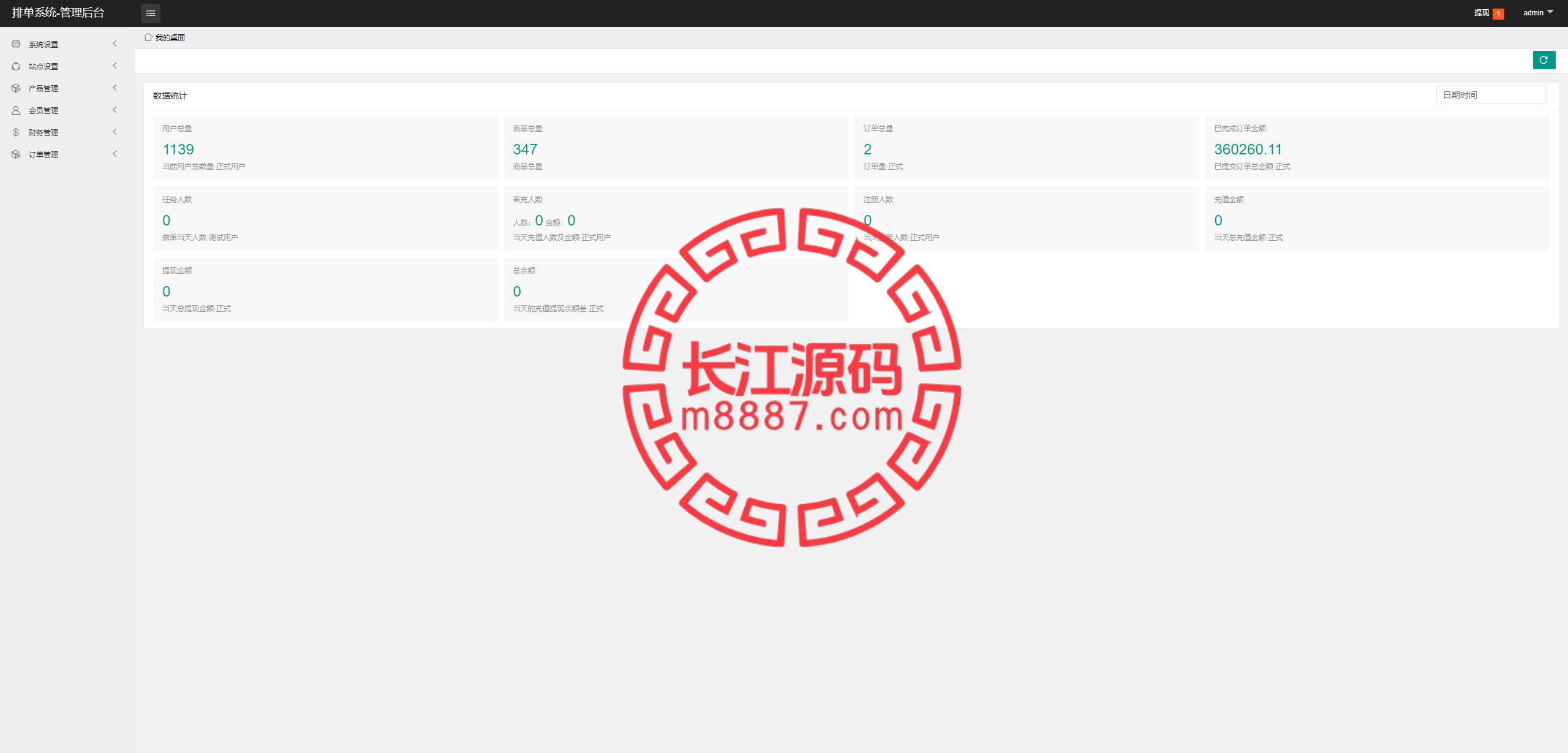This screenshot has width=1568, height=753.
Task: Expand the 财务管理 chevron
Action: coord(115,132)
